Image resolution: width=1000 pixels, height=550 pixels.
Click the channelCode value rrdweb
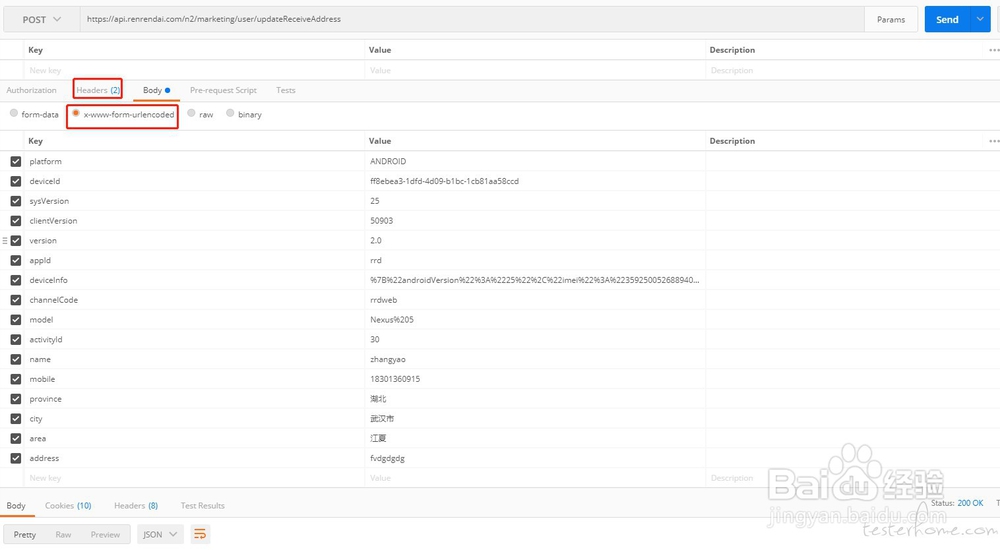383,300
